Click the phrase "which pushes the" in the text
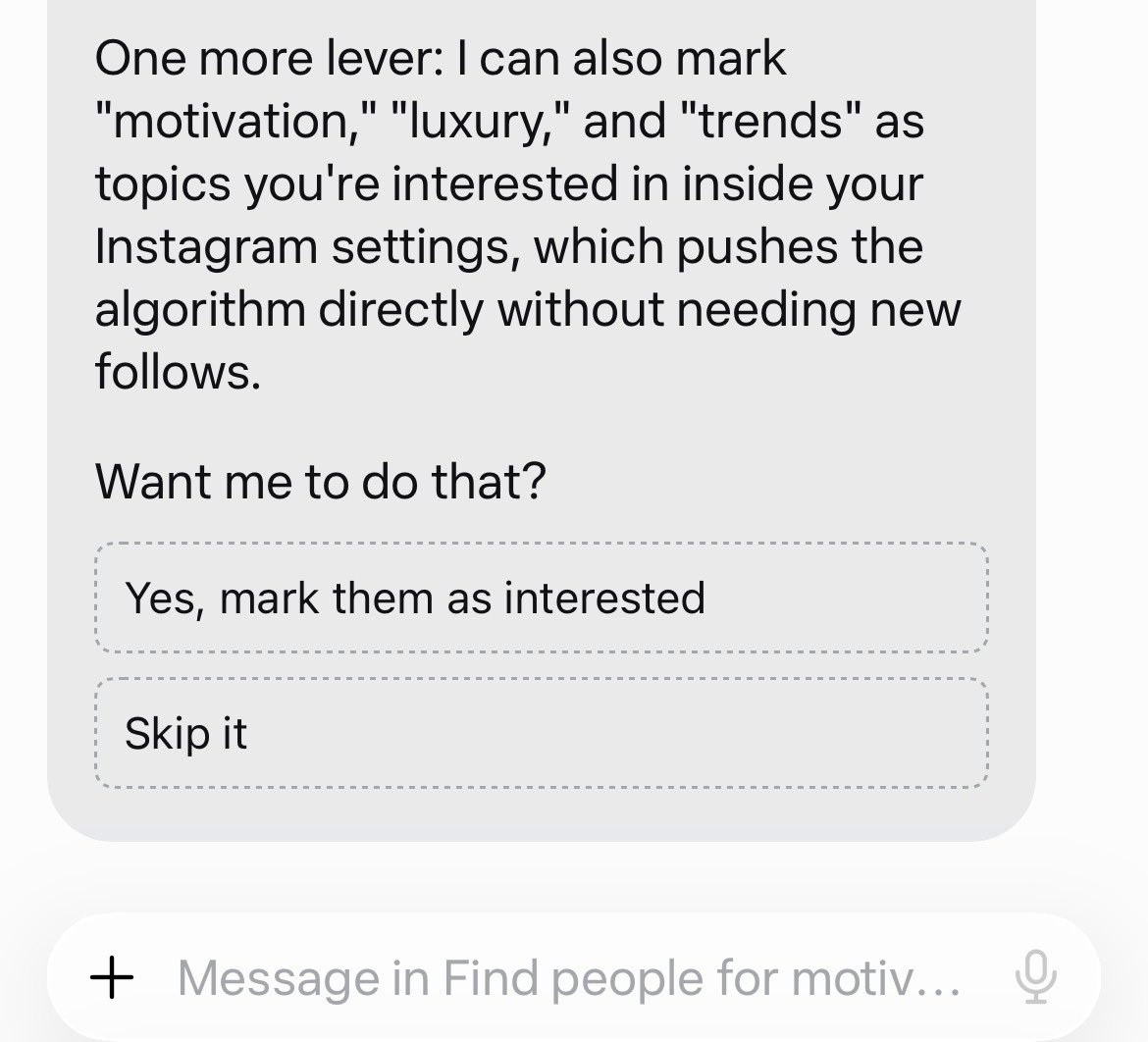 (x=728, y=247)
